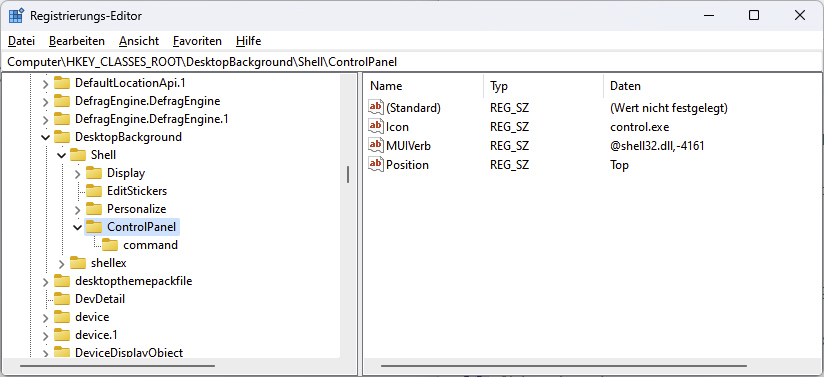824x377 pixels.
Task: Expand the desktopthemepackfile key
Action: [46, 281]
